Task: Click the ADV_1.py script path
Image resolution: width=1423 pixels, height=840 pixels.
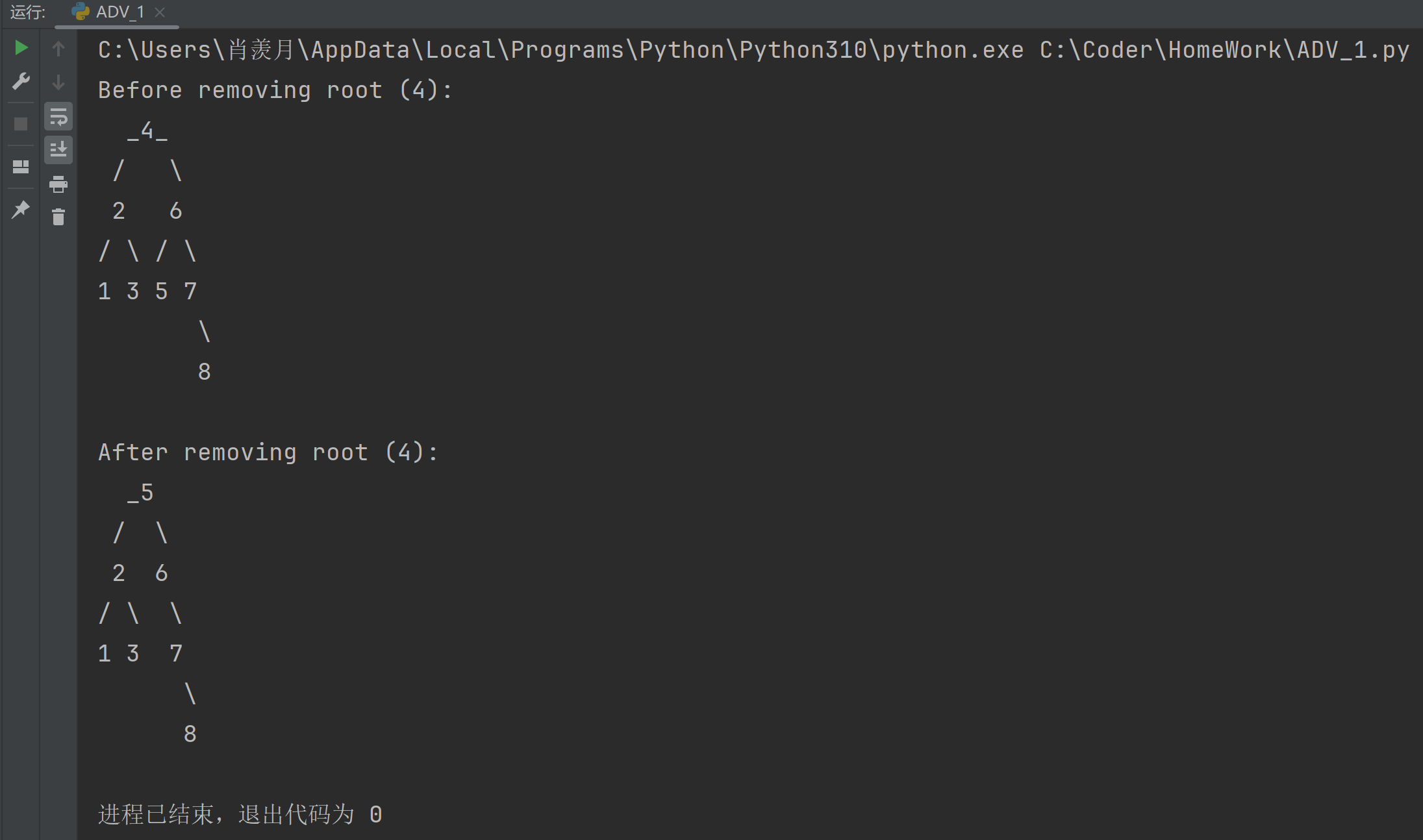Action: [1224, 50]
